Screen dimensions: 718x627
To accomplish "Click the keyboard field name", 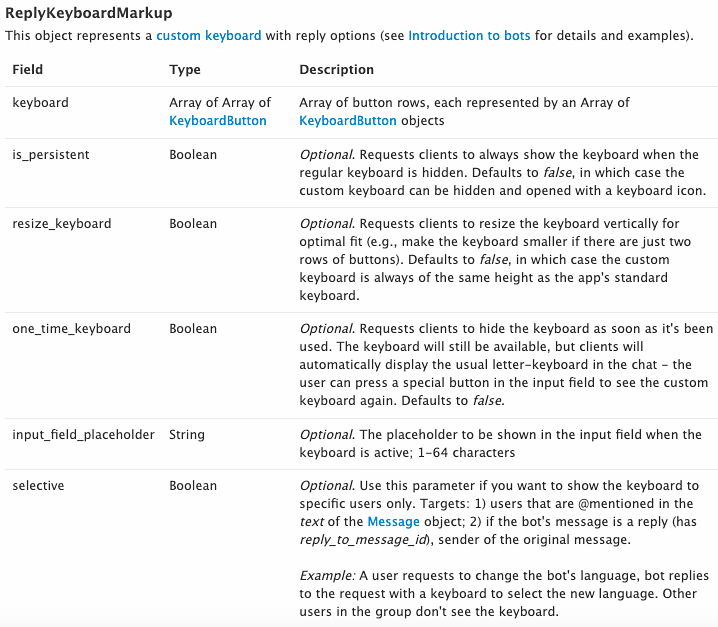I will coord(40,103).
